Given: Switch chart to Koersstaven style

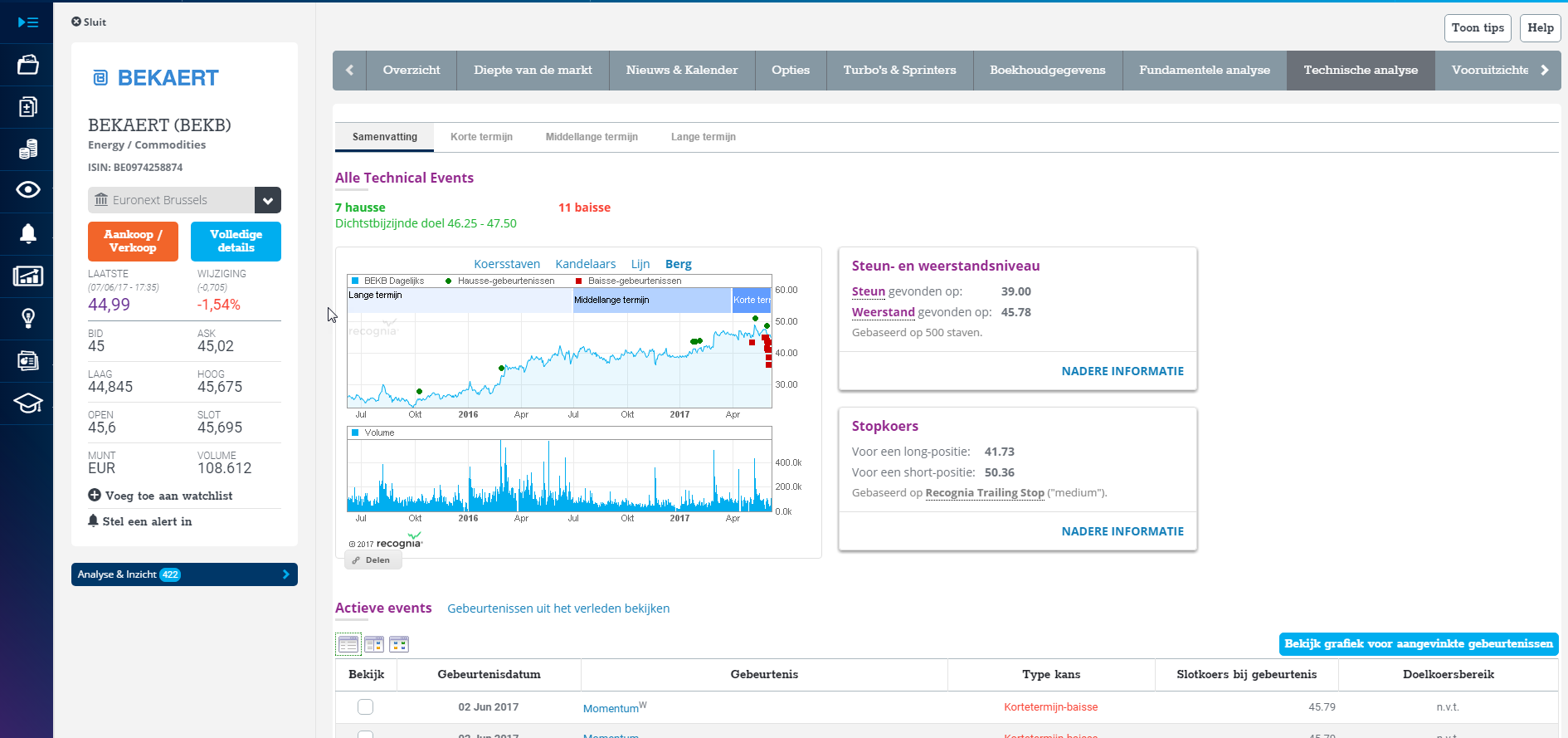Looking at the screenshot, I should click(507, 264).
